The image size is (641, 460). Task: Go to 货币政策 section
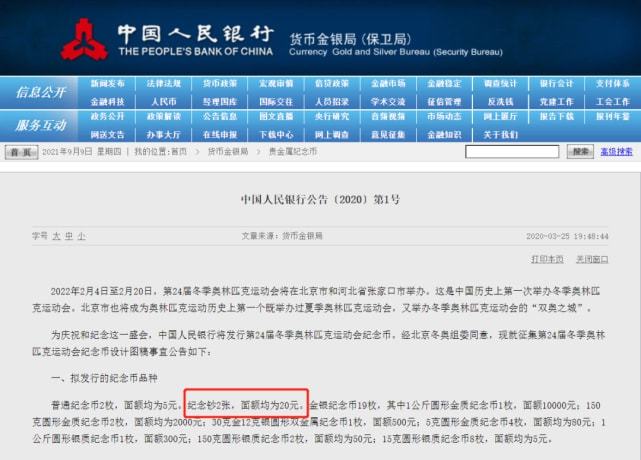point(220,84)
